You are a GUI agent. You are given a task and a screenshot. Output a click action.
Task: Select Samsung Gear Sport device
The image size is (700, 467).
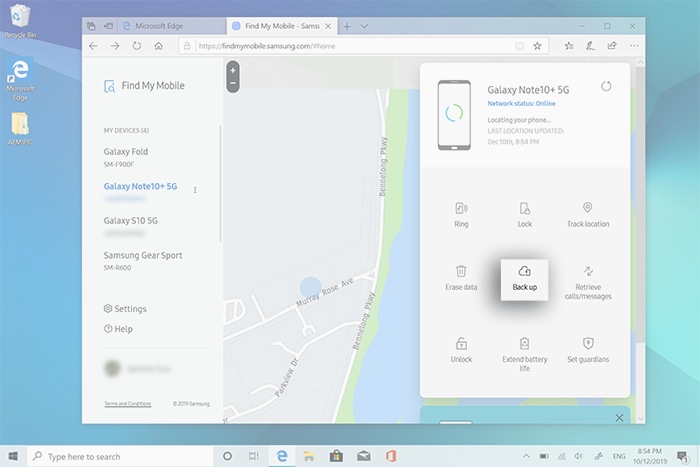[143, 260]
